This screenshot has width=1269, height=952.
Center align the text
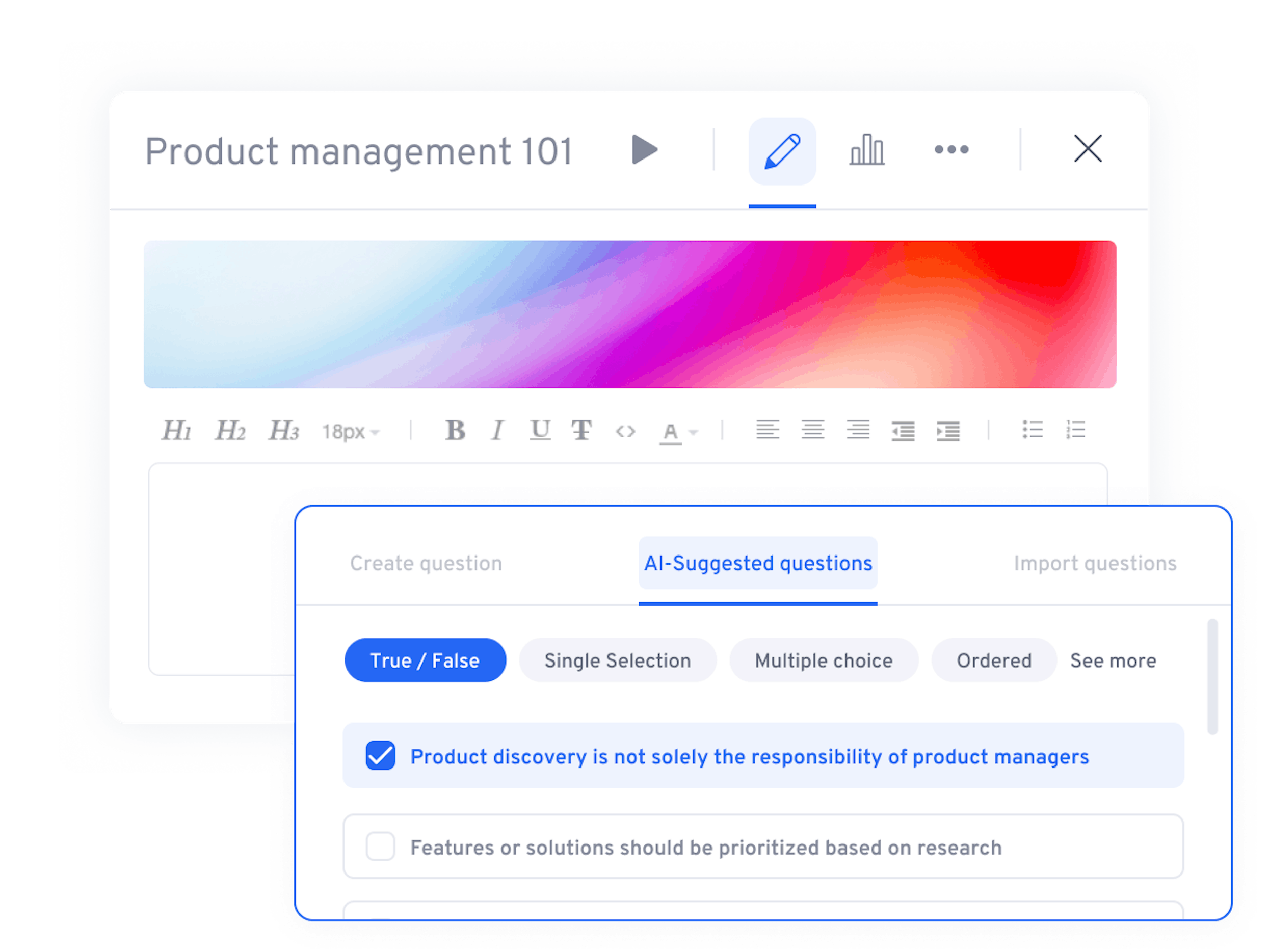click(x=812, y=430)
